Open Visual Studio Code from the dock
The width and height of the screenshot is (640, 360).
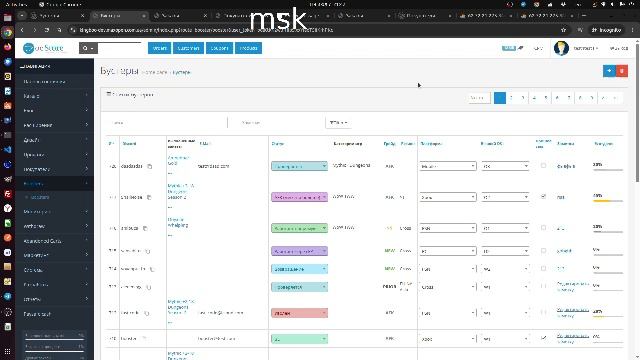coord(7,150)
